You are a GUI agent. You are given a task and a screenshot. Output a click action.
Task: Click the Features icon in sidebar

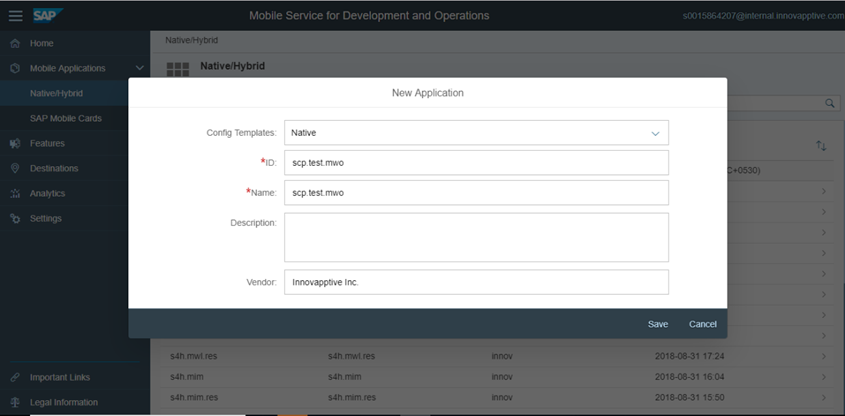(15, 144)
